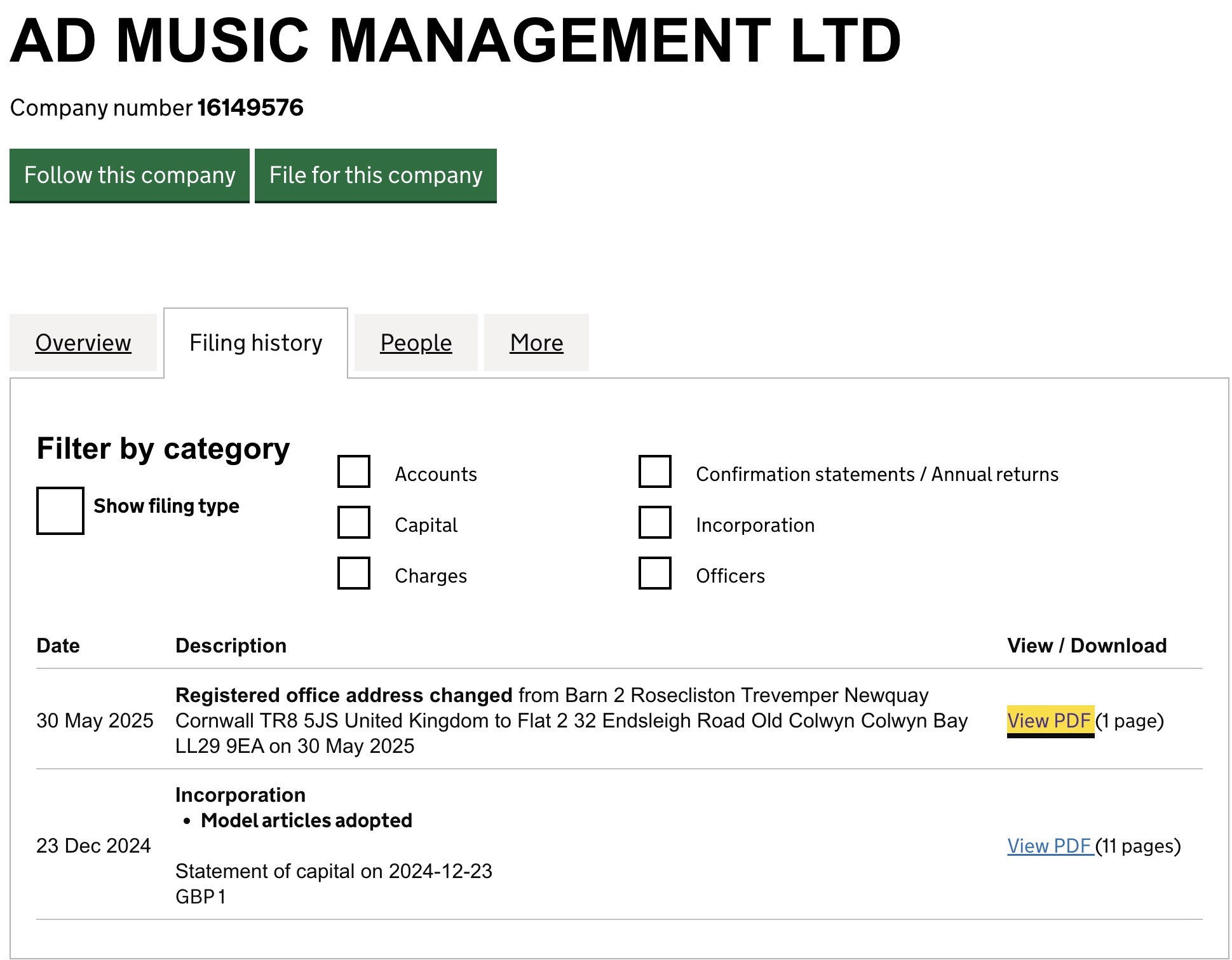Click Model articles adopted text
The image size is (1232, 960).
pyautogui.click(x=306, y=820)
